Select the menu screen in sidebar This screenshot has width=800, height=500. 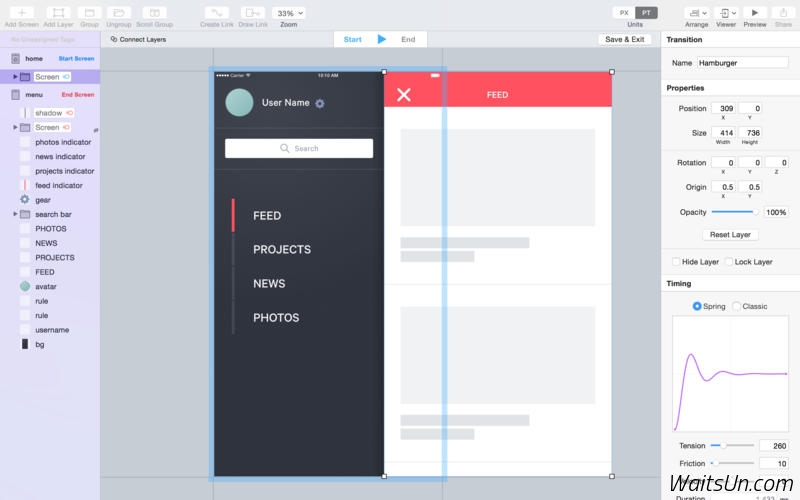(50, 95)
